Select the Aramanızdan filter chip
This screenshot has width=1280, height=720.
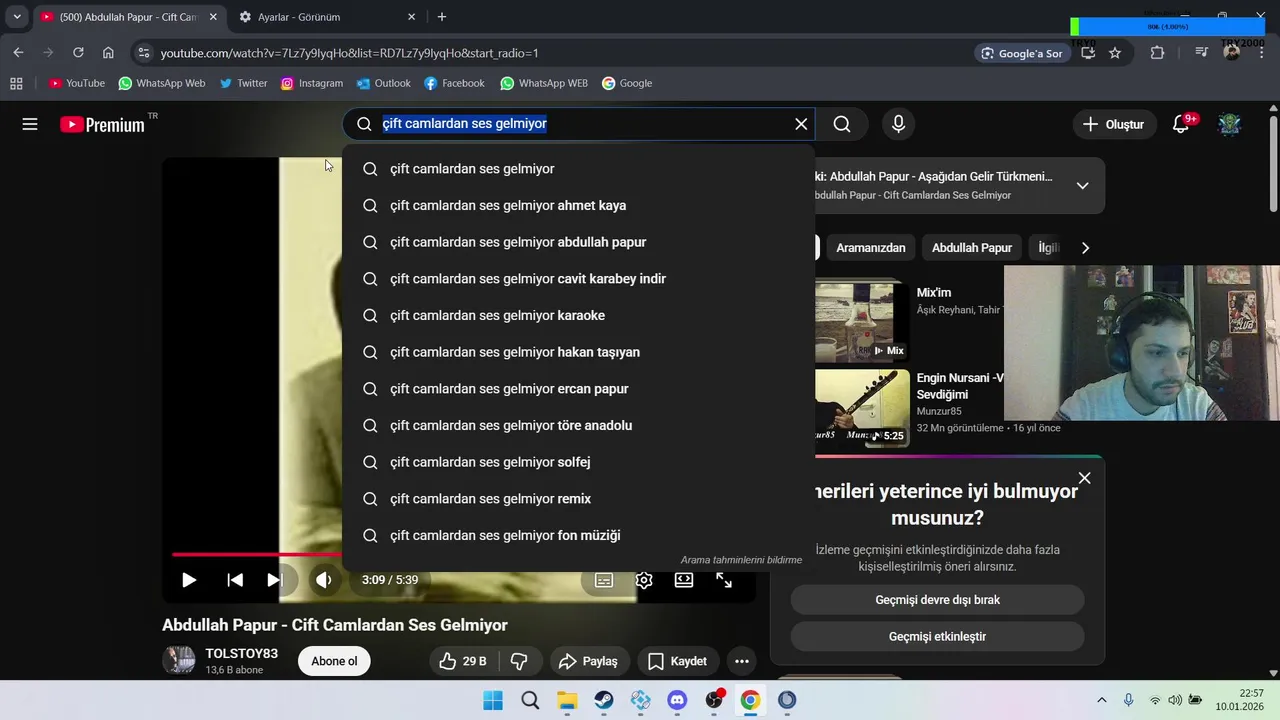click(x=870, y=248)
